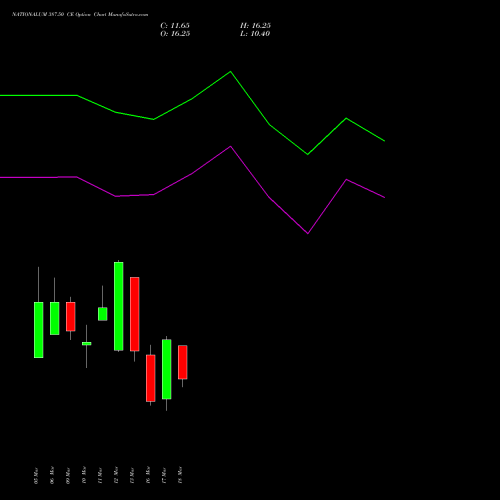Screen dimensions: 500x500
Task: Click the 13 Mar date label
Action: point(132,476)
